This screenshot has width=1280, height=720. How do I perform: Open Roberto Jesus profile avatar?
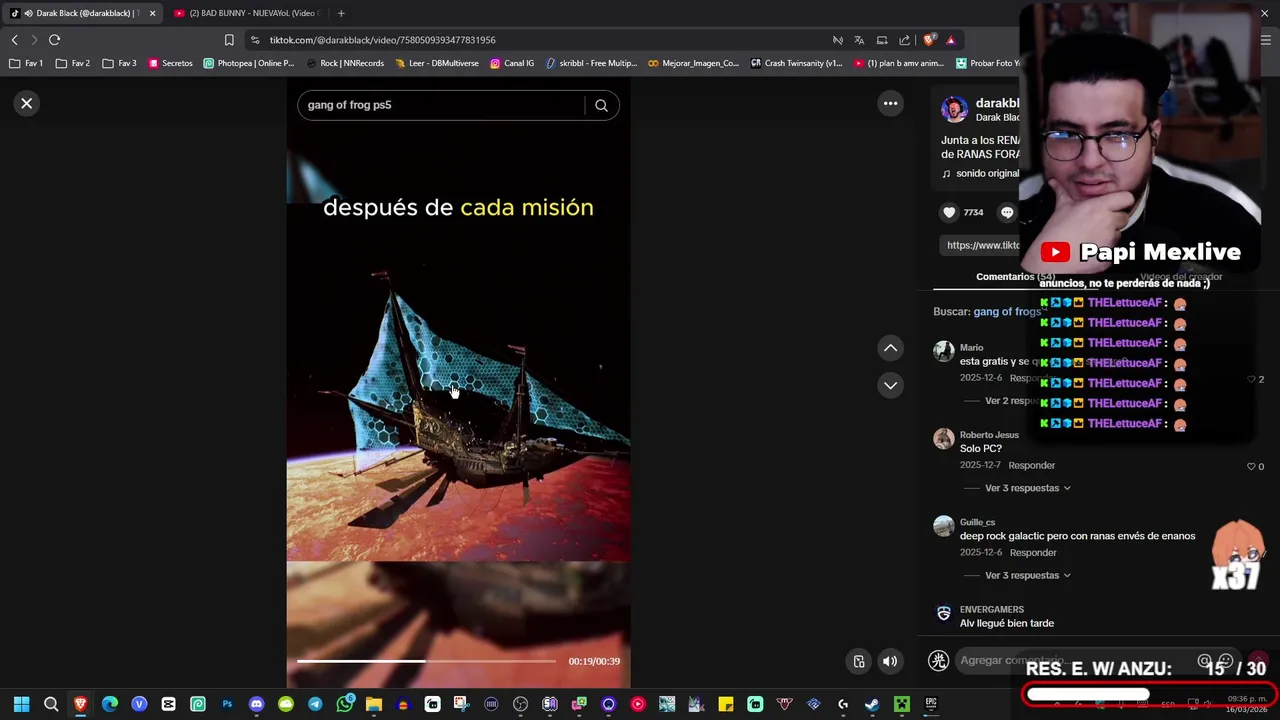pos(944,439)
